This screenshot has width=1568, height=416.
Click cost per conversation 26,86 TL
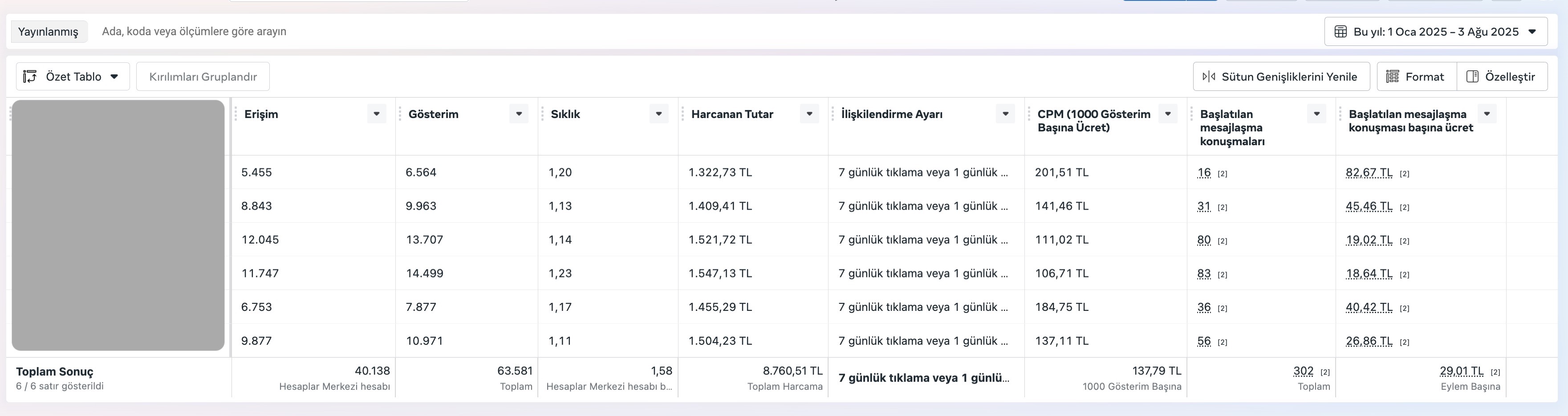[x=1369, y=341]
